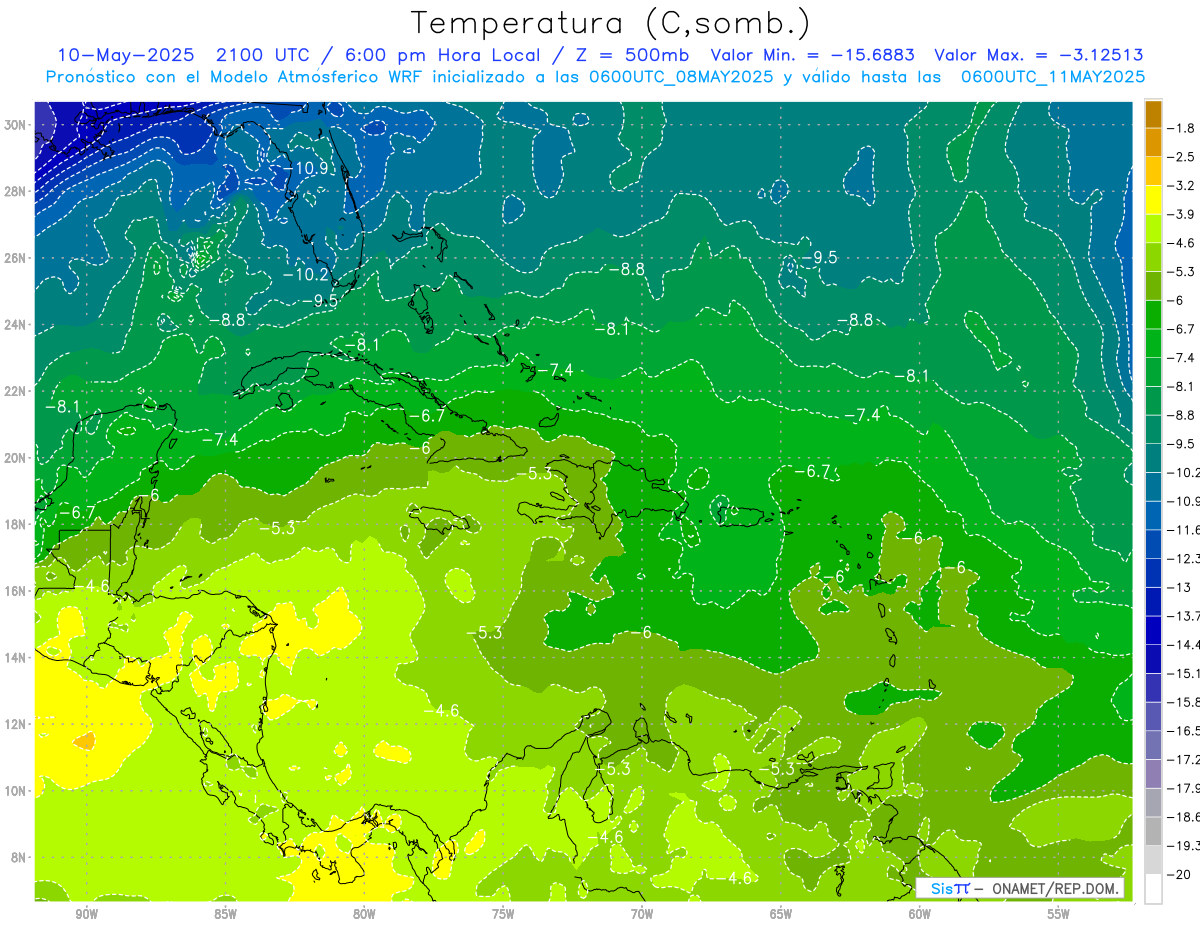Click the '-2.5' legend value
The image size is (1200, 927).
click(x=1181, y=157)
